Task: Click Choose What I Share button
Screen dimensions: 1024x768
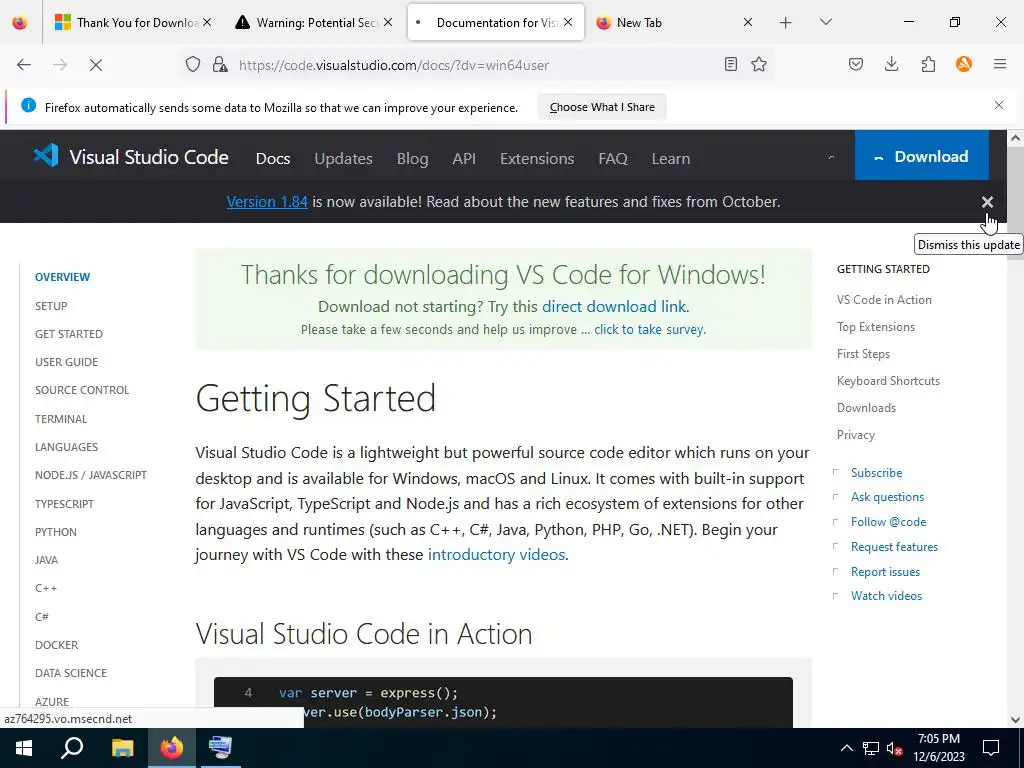Action: [x=602, y=107]
